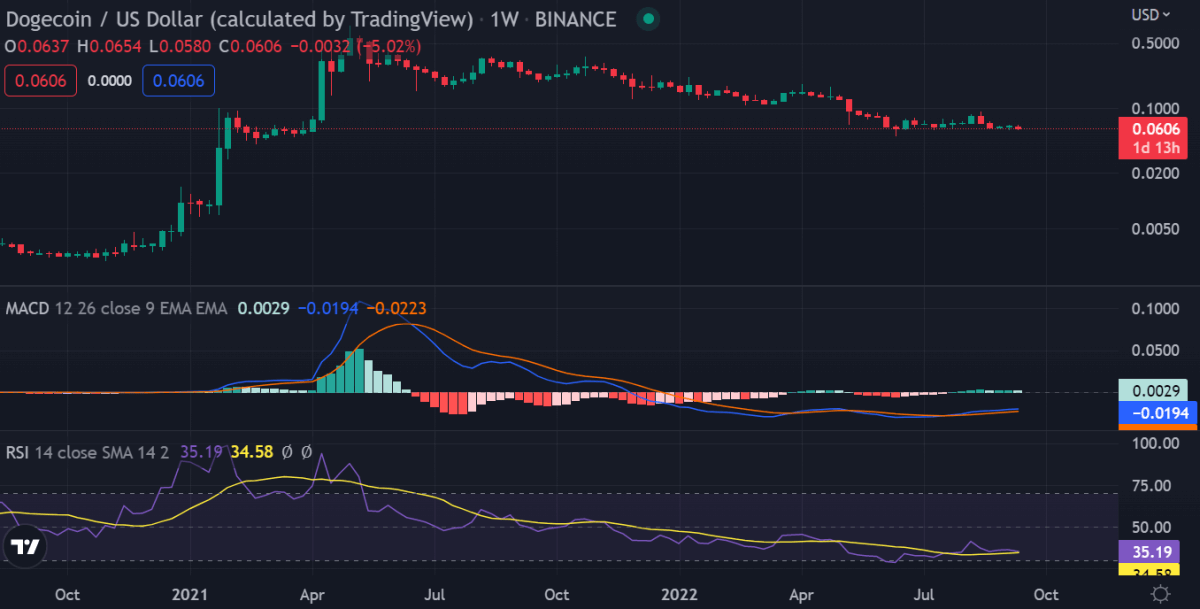Click the 2021 label on the time axis

click(190, 594)
